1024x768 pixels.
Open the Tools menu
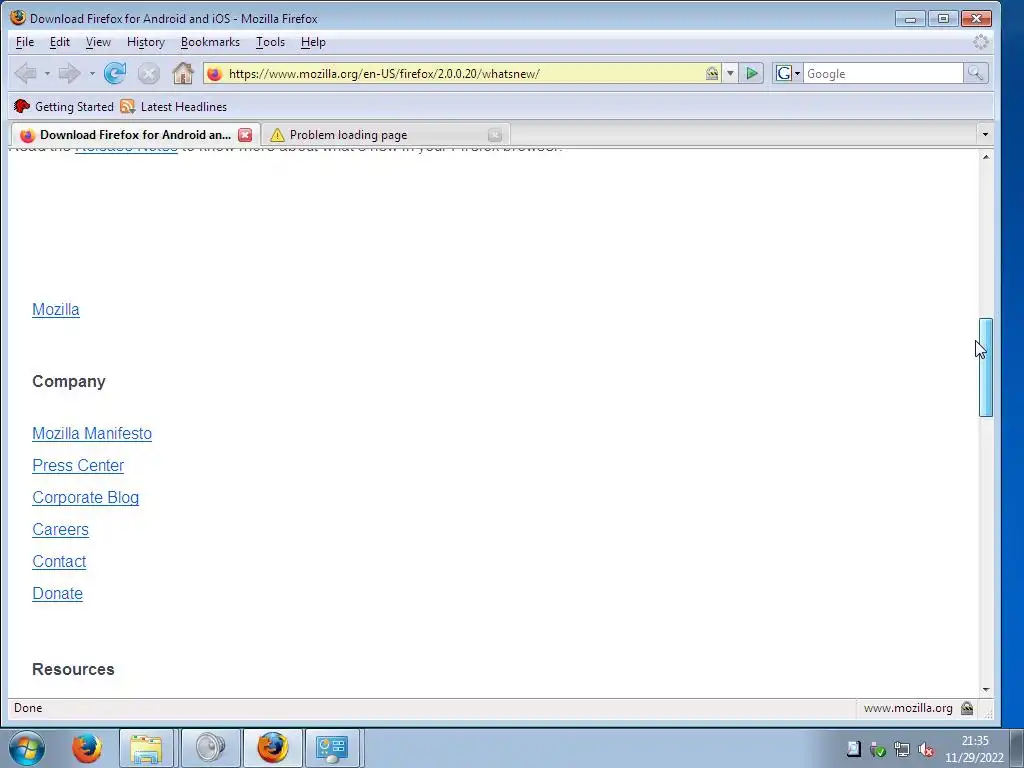(x=270, y=42)
